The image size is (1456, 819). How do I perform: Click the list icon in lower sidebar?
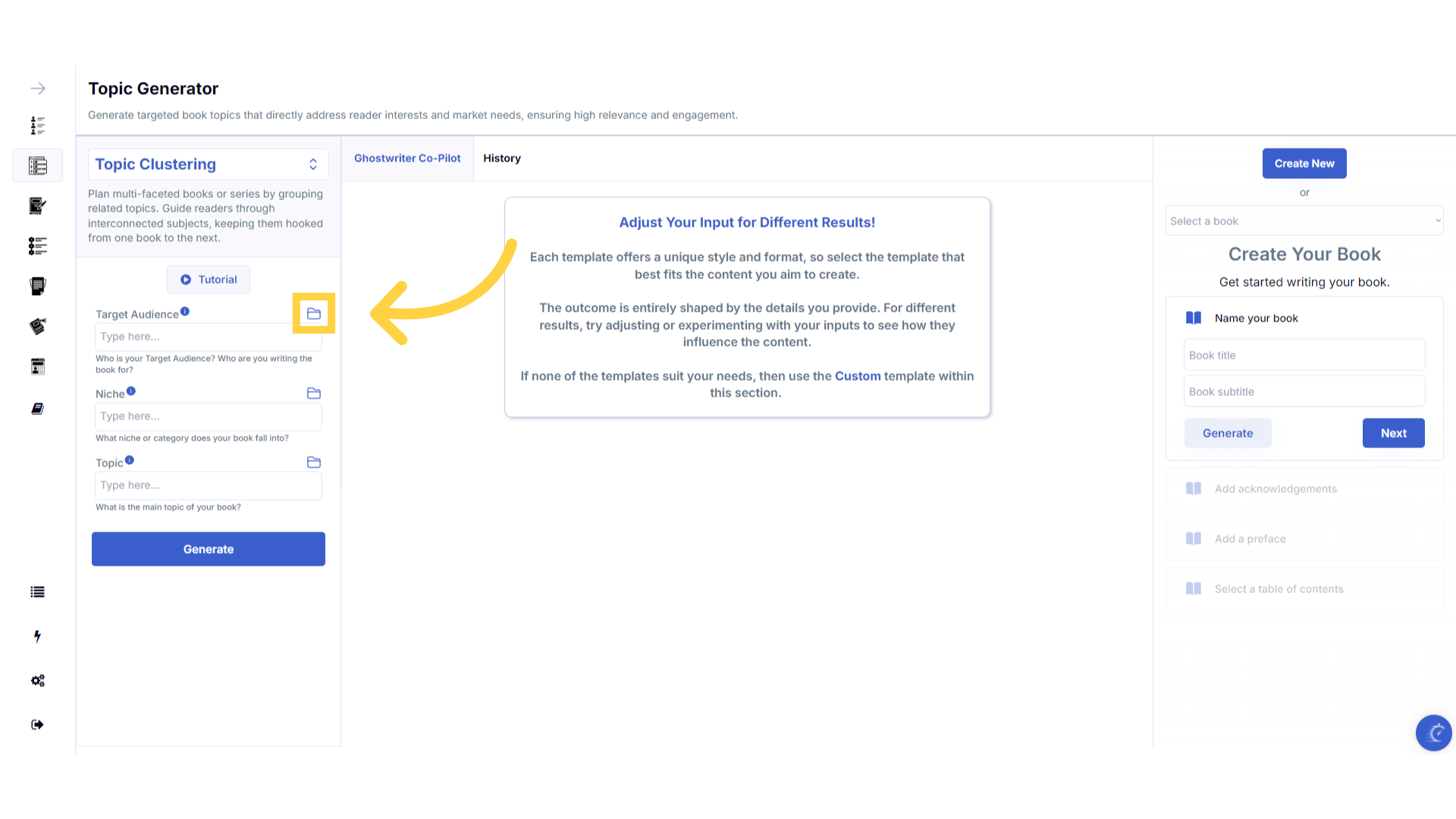tap(37, 592)
